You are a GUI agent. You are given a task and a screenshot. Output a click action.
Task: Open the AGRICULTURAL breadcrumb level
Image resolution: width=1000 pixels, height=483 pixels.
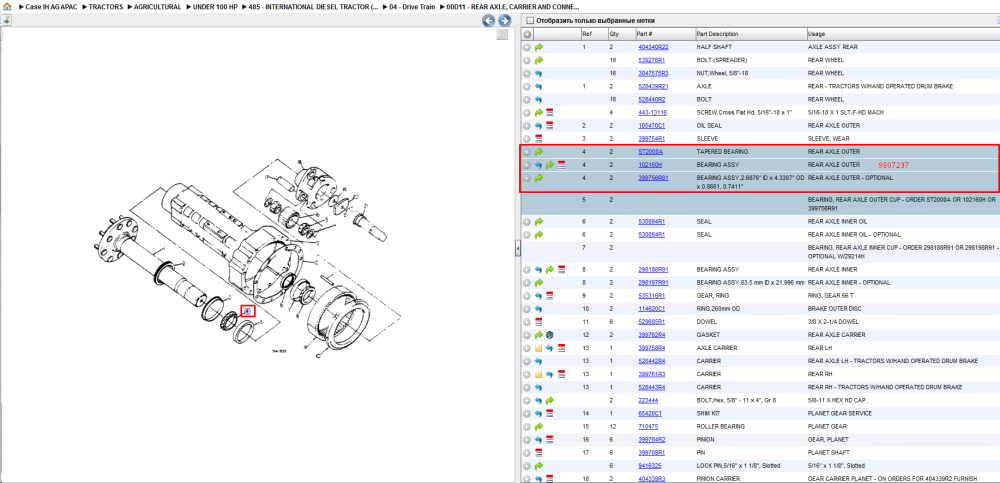[157, 7]
